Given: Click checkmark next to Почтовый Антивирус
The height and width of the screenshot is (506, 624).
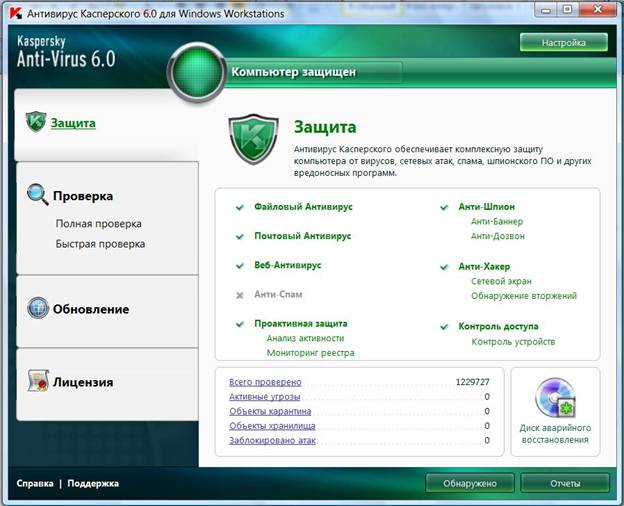Looking at the screenshot, I should coord(240,236).
